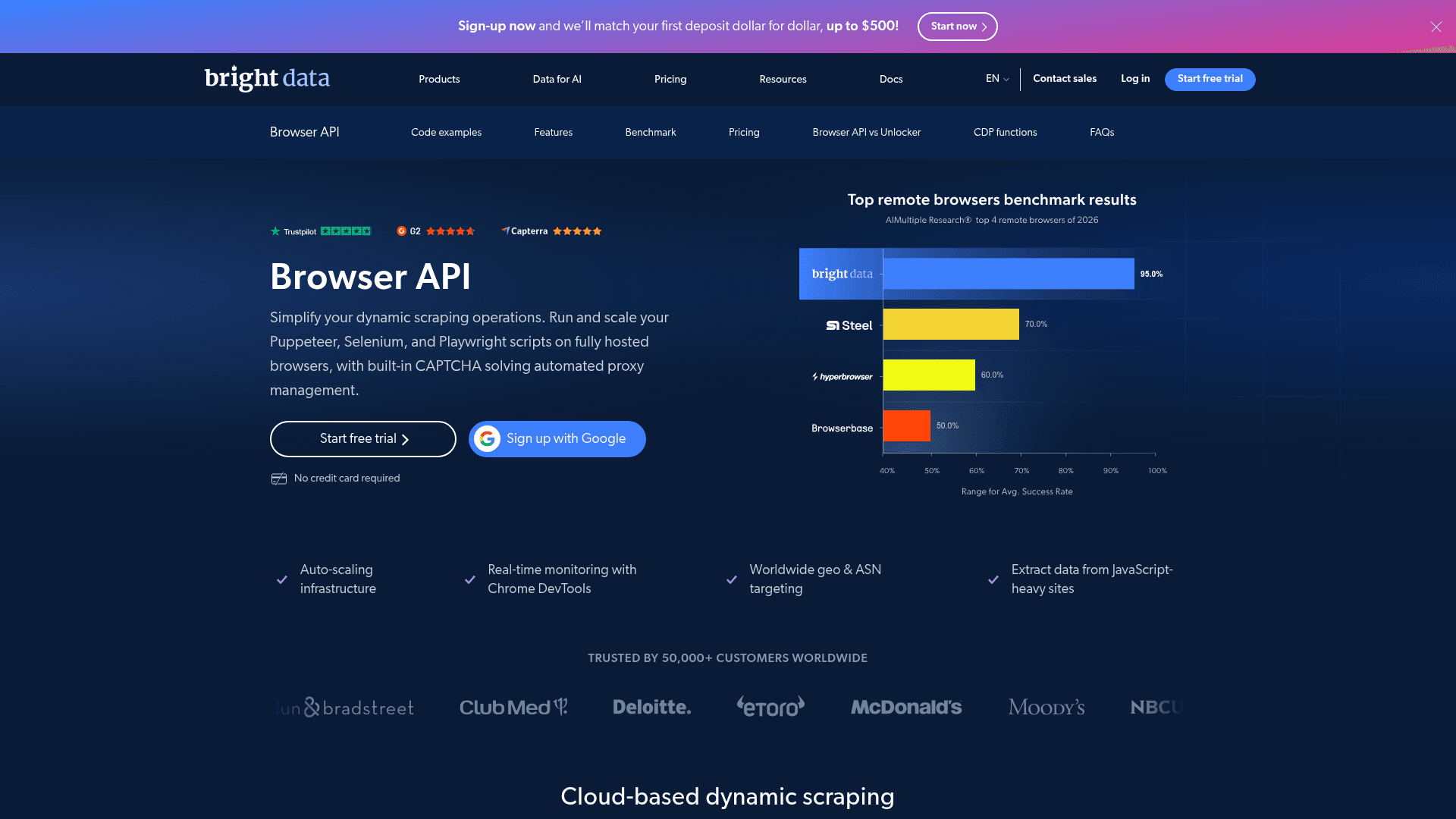Click the credit card icon
Image resolution: width=1456 pixels, height=819 pixels.
(279, 479)
